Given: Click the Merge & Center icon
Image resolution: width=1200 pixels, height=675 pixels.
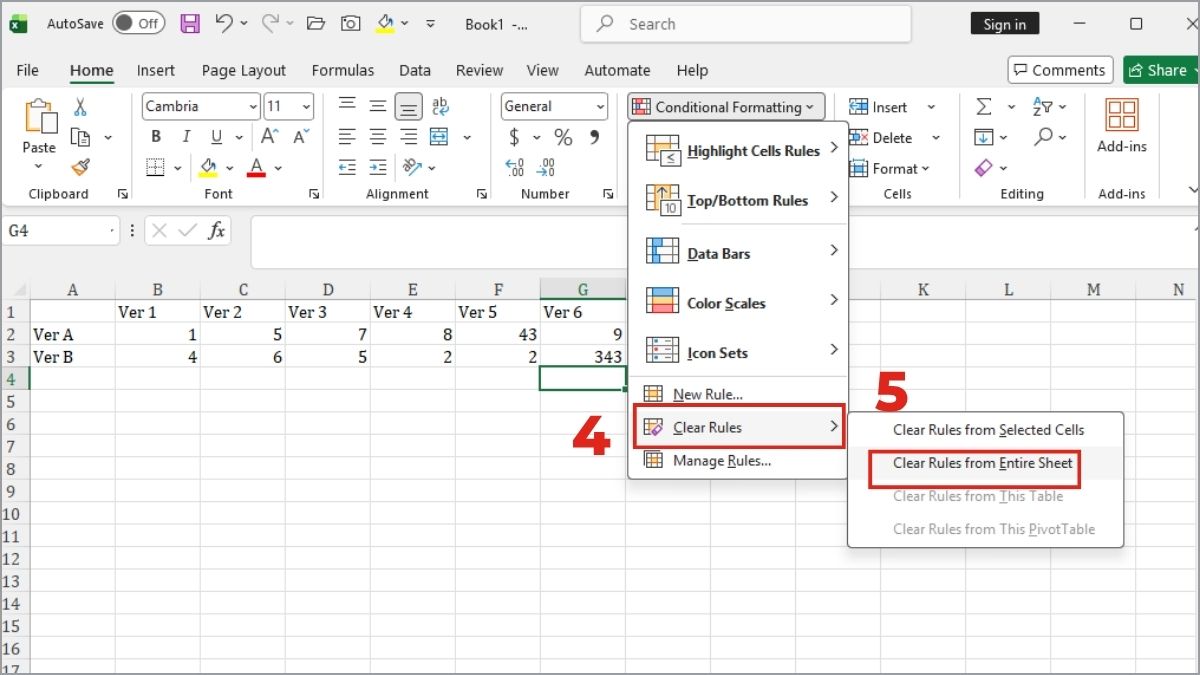Looking at the screenshot, I should [439, 137].
